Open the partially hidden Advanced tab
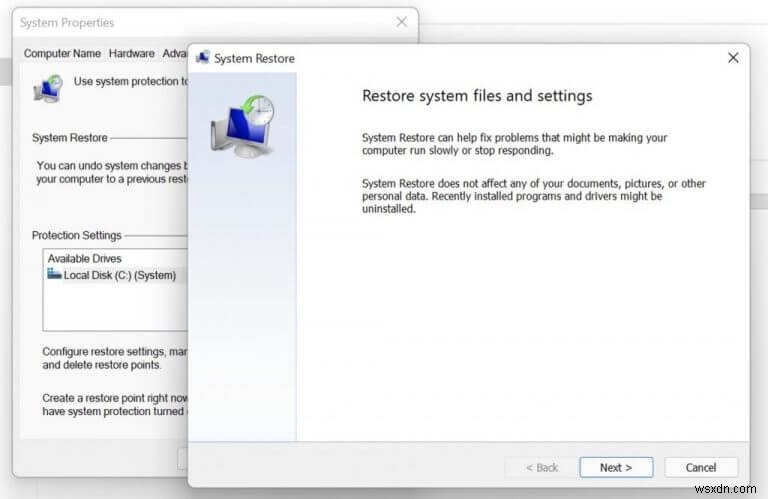The image size is (768, 499). [174, 53]
